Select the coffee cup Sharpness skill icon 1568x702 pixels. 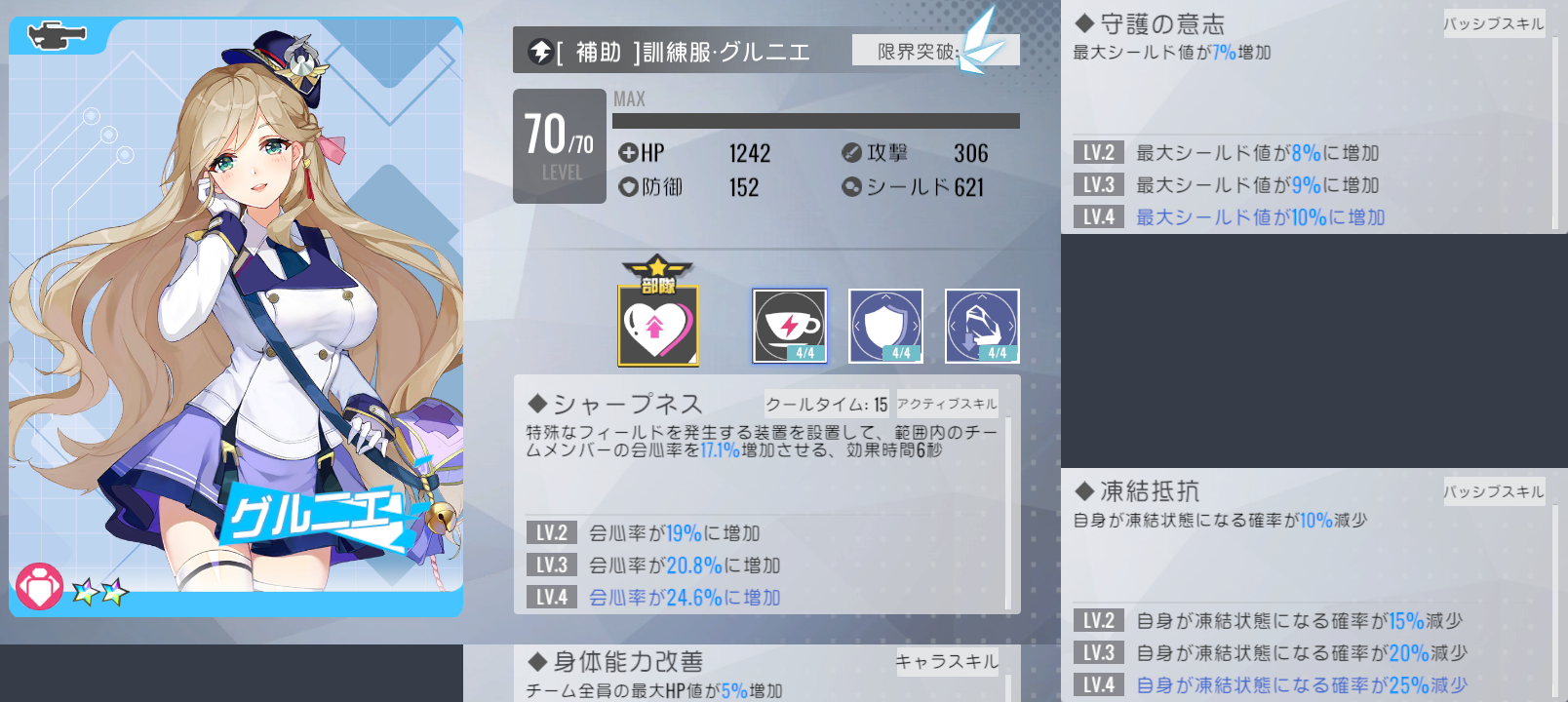790,326
